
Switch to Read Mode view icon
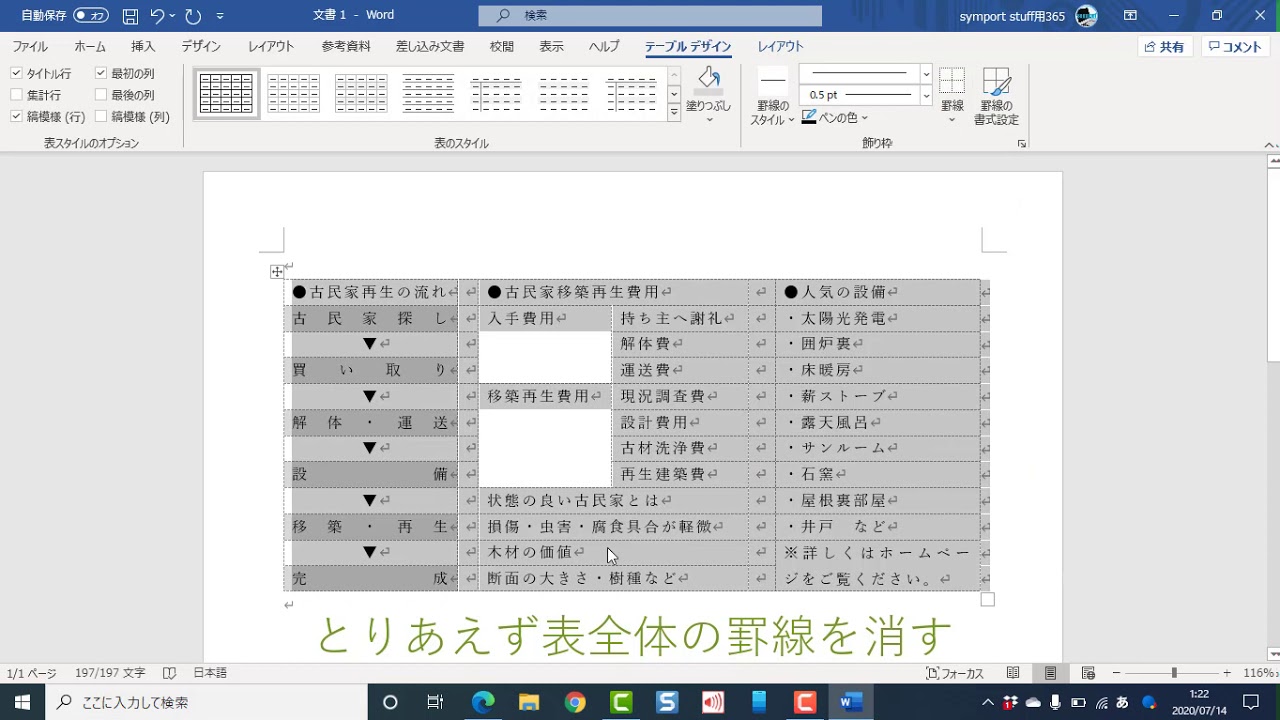(x=1013, y=674)
